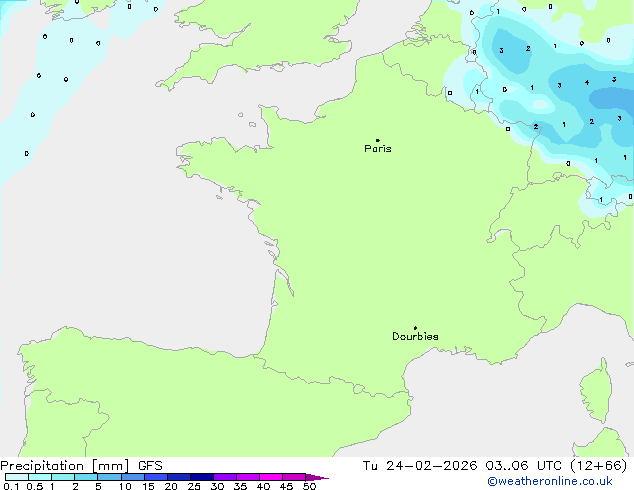
Task: Click the legend value 25
Action: click(194, 486)
